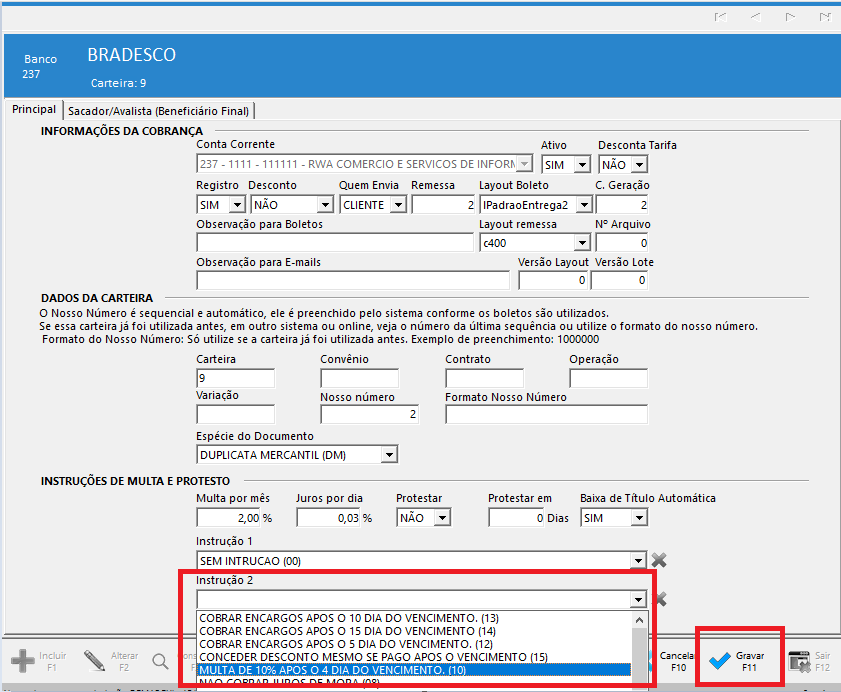
Task: Clear Instrução 2 with the X icon
Action: 661,599
